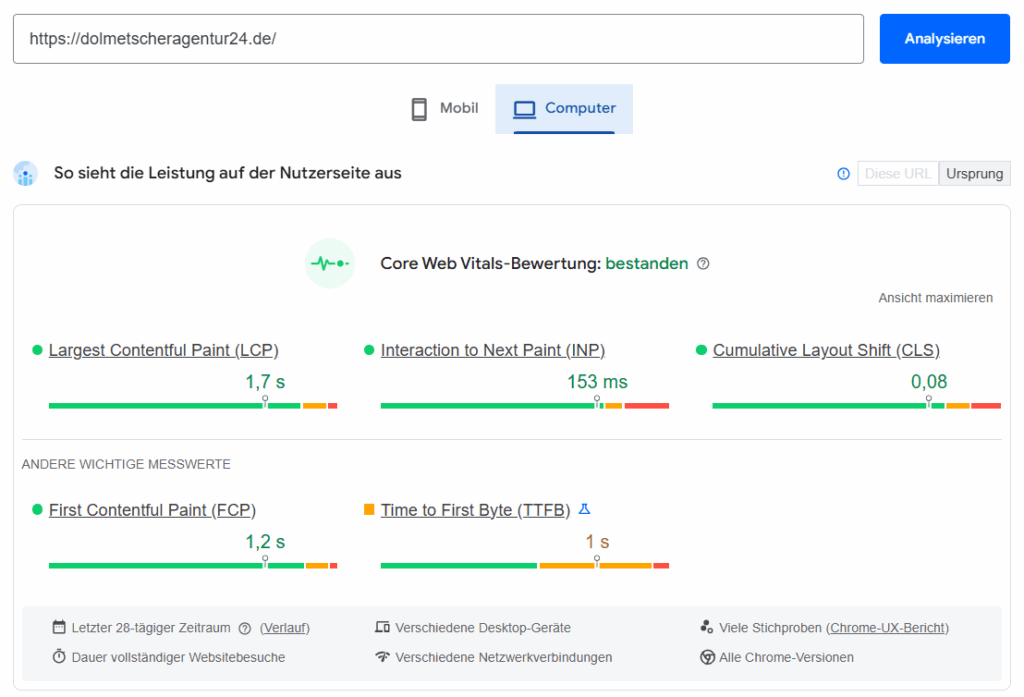Viewport: 1024px width, 697px height.
Task: Click the text Verschiedene Desktop-Geräte
Action: (x=483, y=628)
